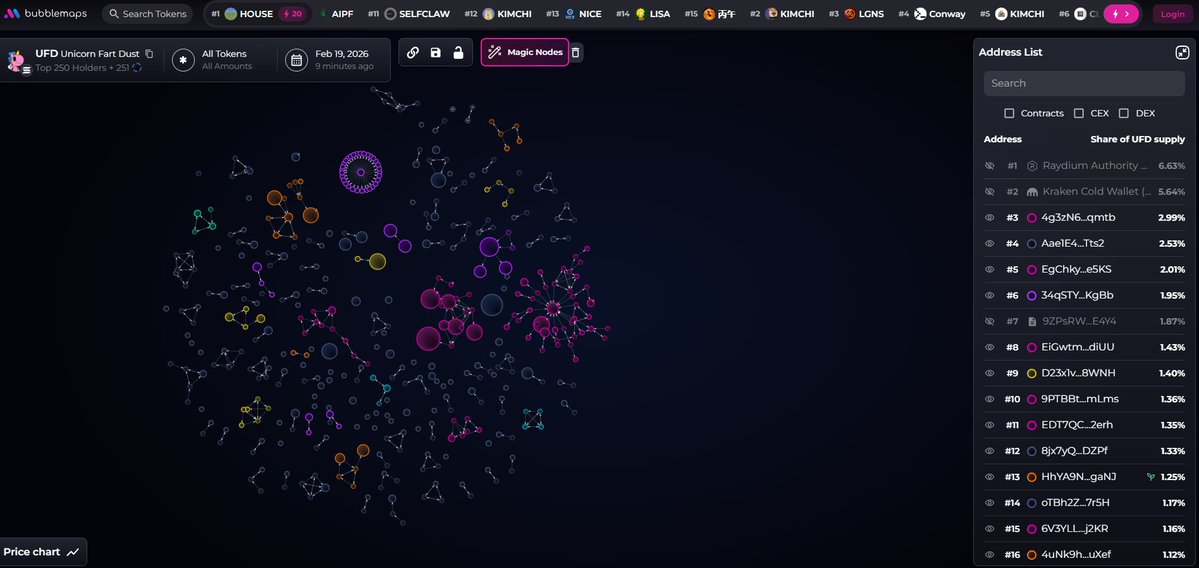Activate the Magic Nodes button
Image resolution: width=1199 pixels, height=568 pixels.
(525, 52)
